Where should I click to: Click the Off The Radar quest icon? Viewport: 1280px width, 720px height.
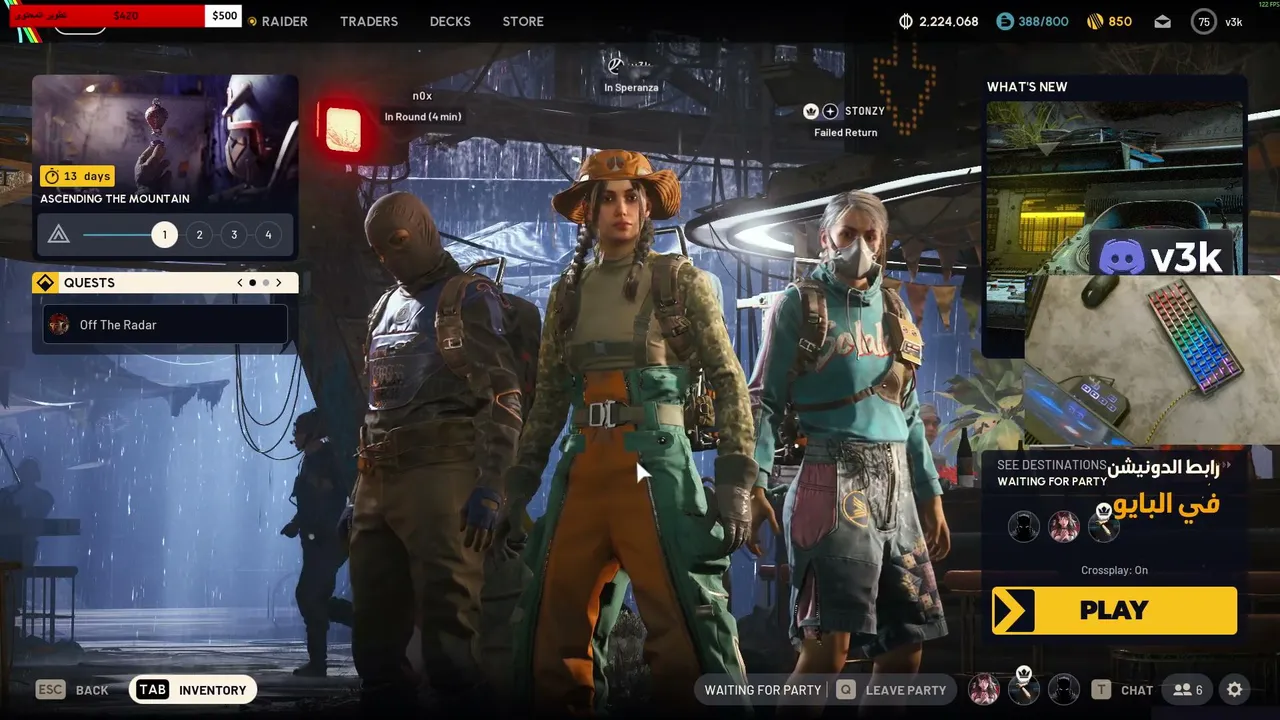click(60, 325)
